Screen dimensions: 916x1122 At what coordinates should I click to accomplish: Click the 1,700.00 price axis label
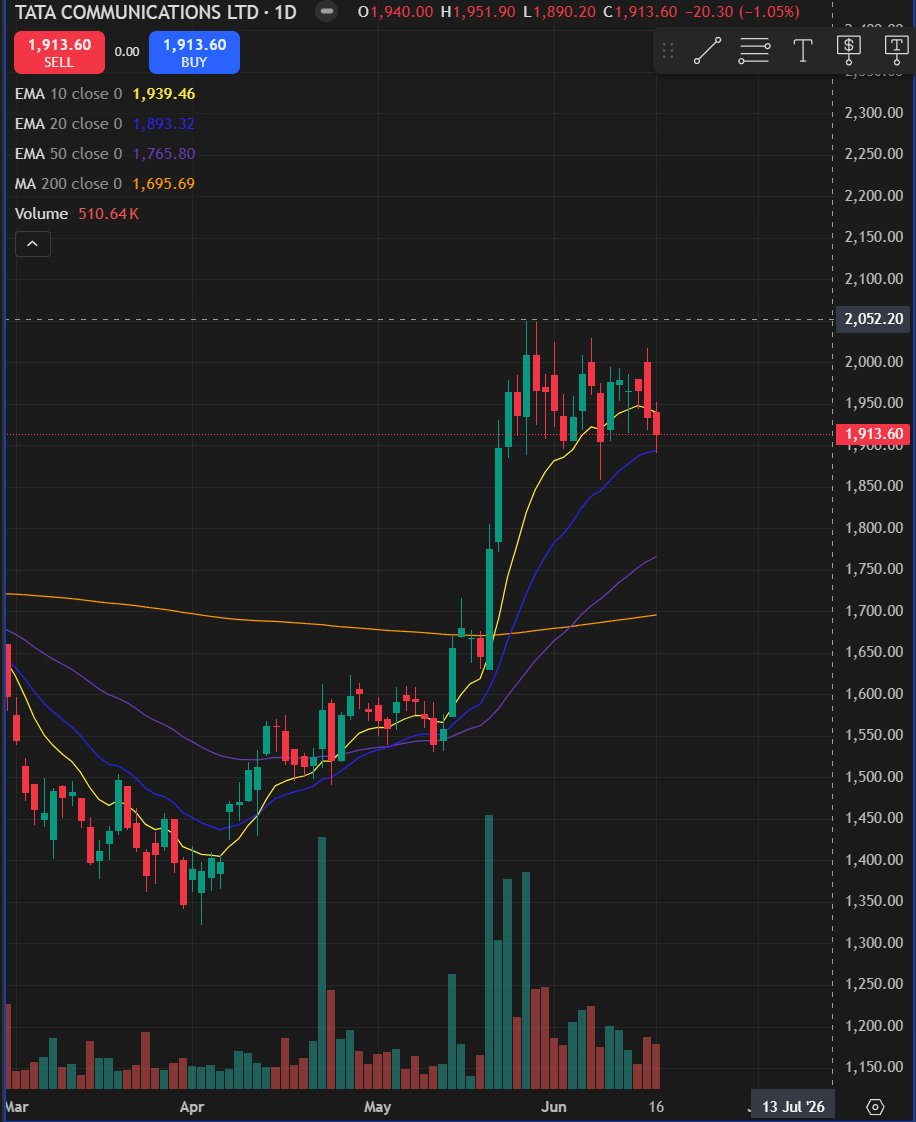[x=874, y=610]
